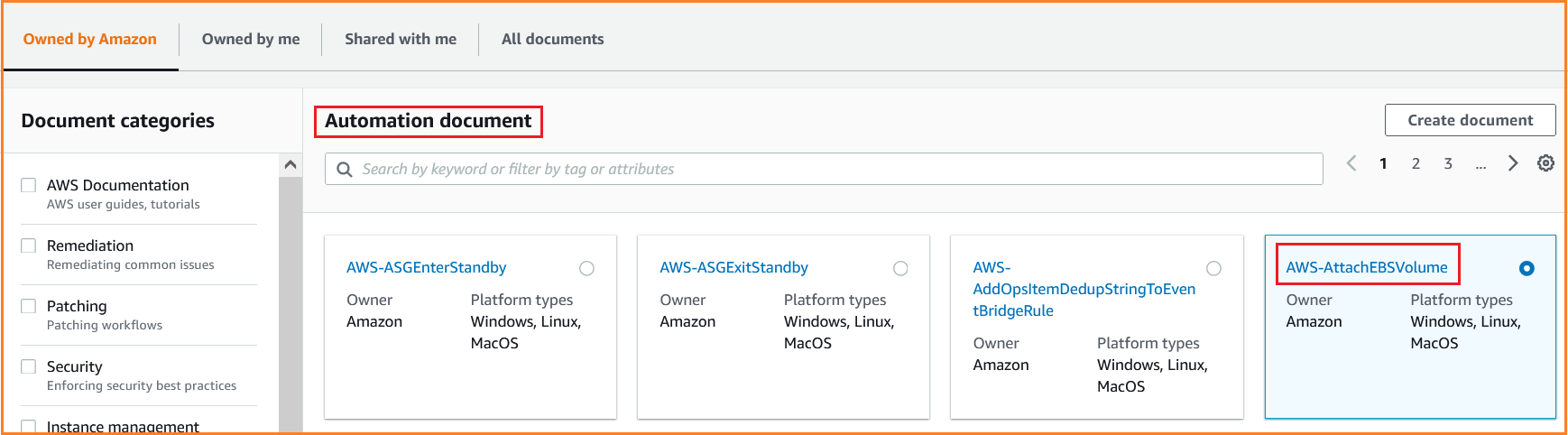Click the Create document button
This screenshot has width=1568, height=435.
pos(1471,120)
